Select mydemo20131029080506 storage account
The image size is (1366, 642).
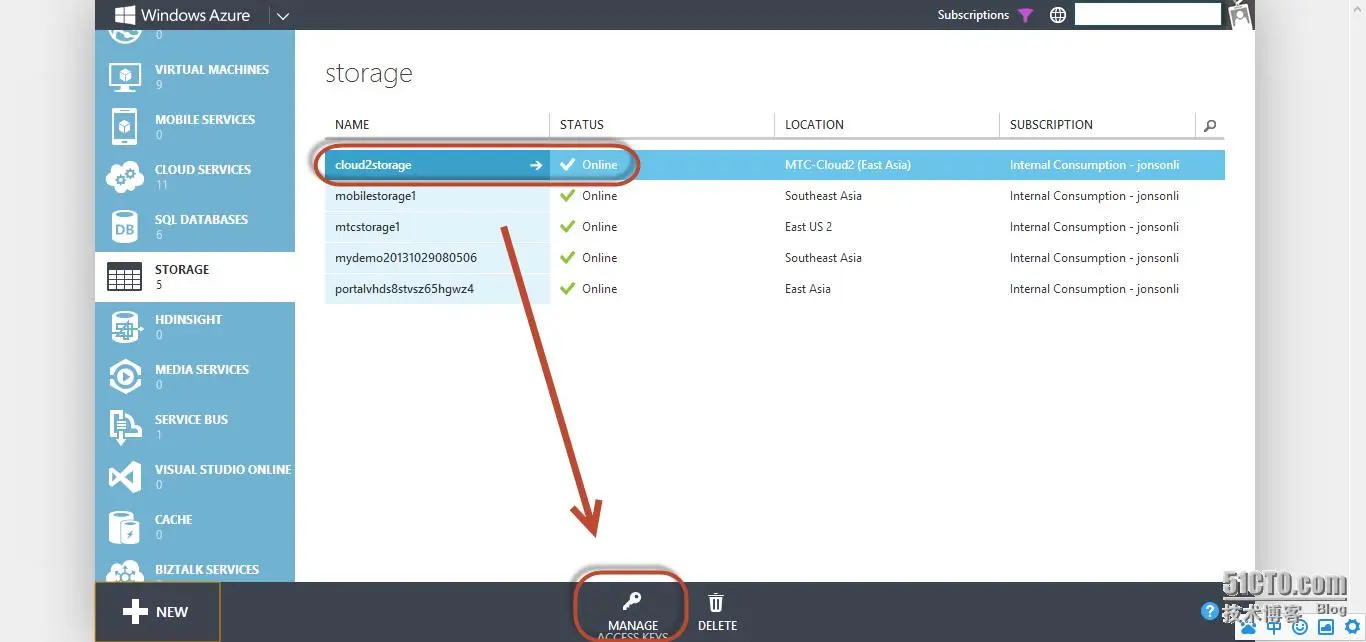[406, 258]
